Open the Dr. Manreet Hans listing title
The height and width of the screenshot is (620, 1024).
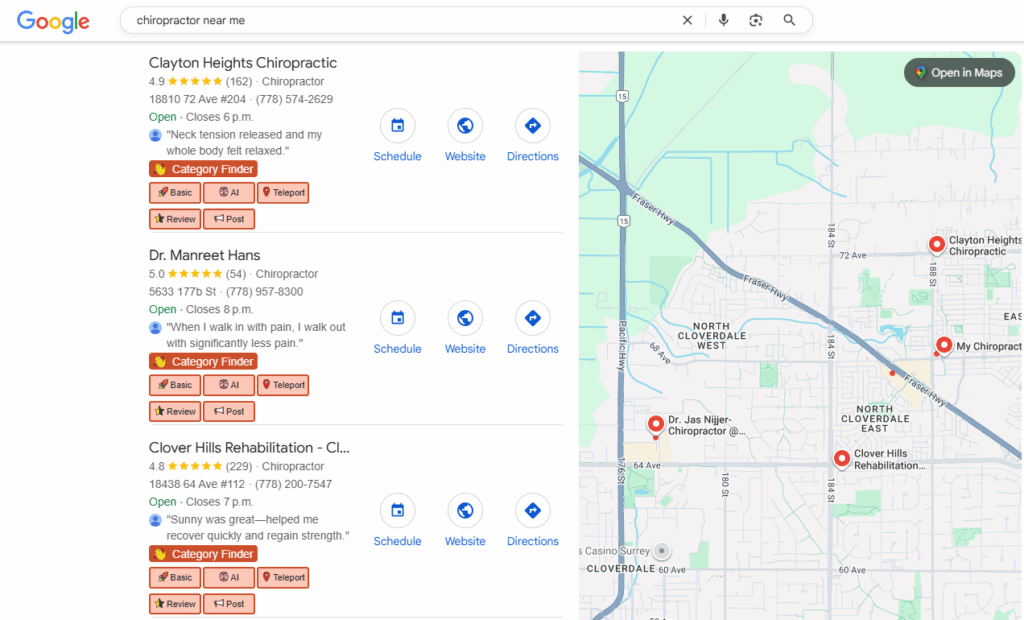[204, 255]
